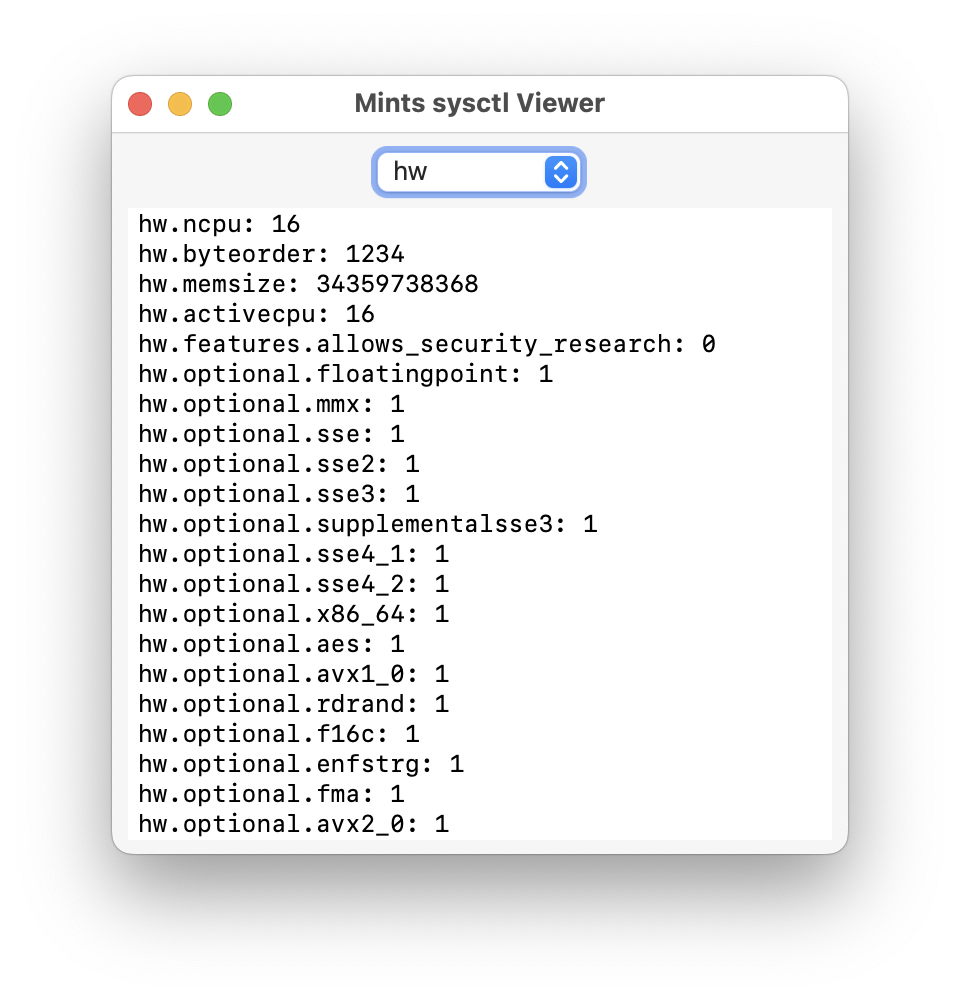Click the hw.optional.fma line

coord(271,794)
